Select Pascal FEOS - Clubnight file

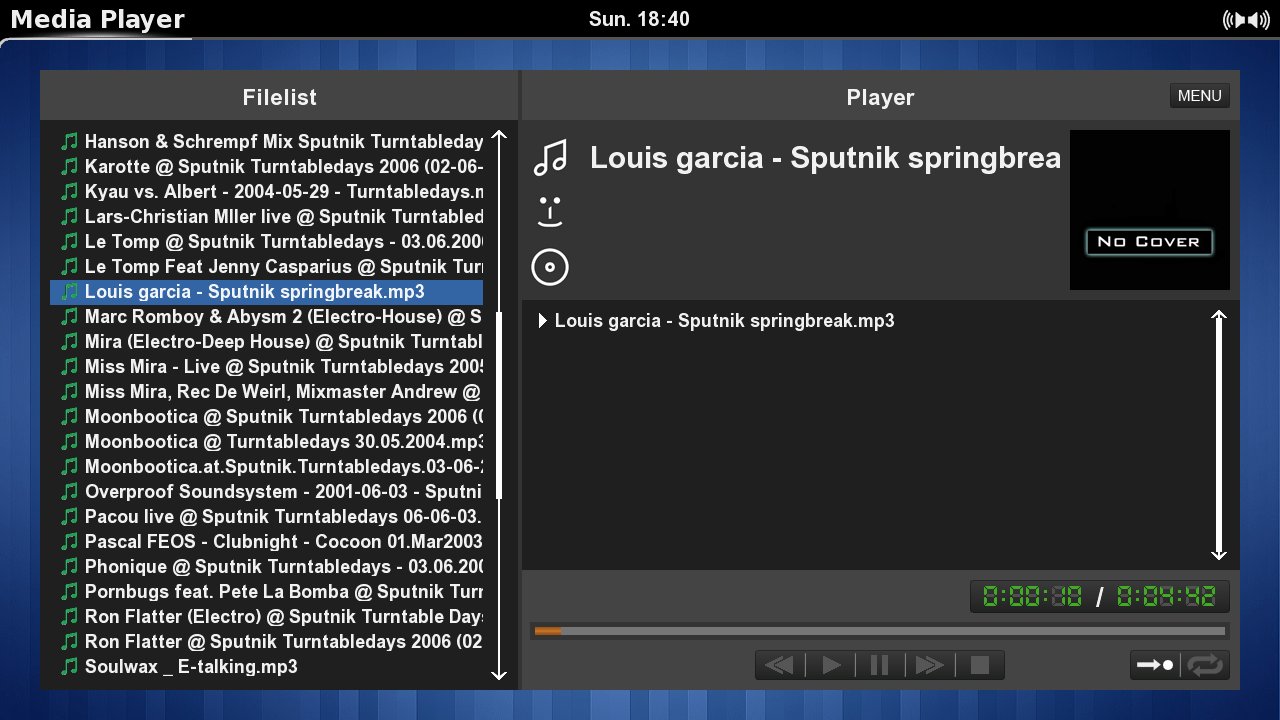(x=270, y=541)
